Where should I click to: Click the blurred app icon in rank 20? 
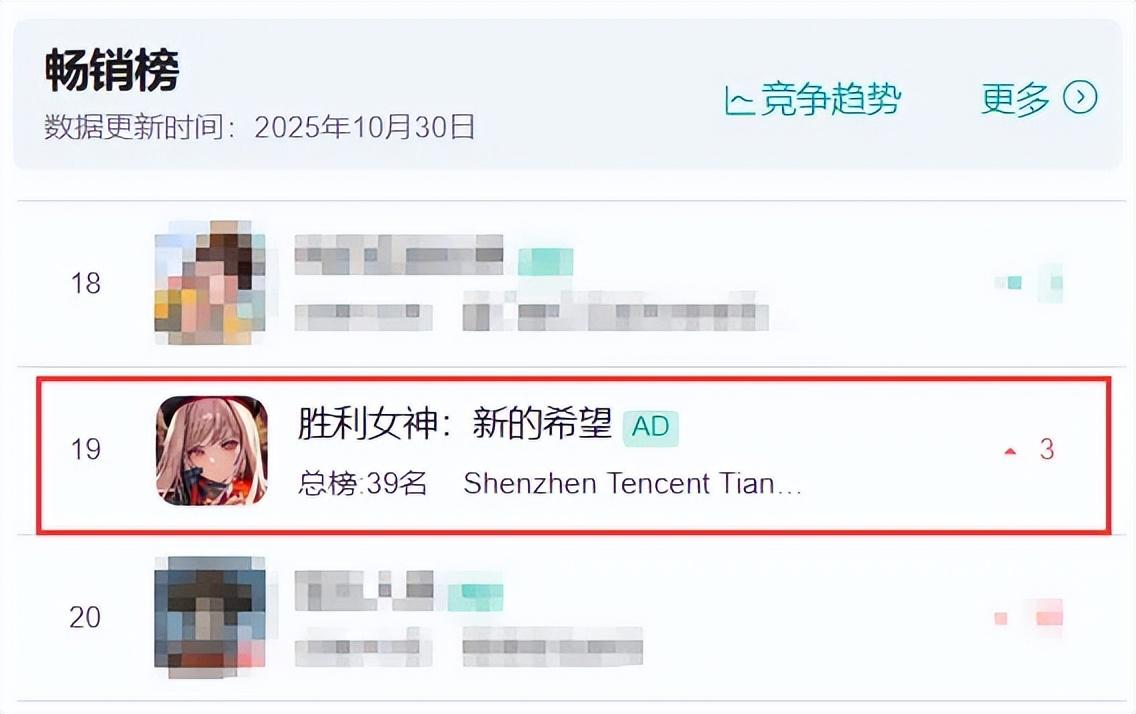[210, 617]
